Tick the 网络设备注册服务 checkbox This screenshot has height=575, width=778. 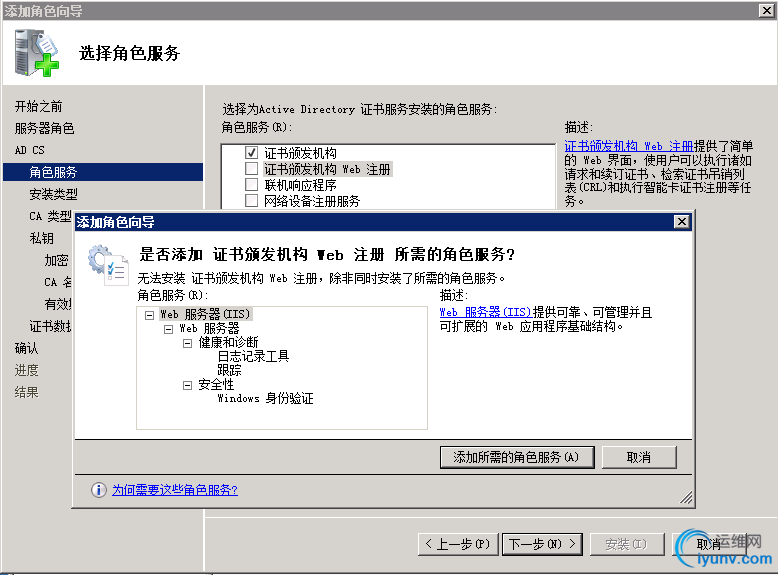(252, 200)
